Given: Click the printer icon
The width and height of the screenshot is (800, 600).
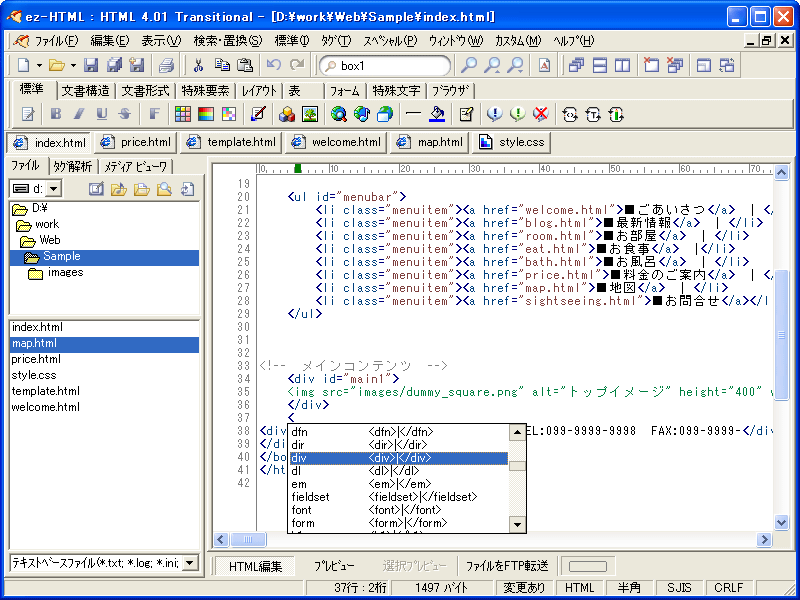Looking at the screenshot, I should tap(166, 65).
